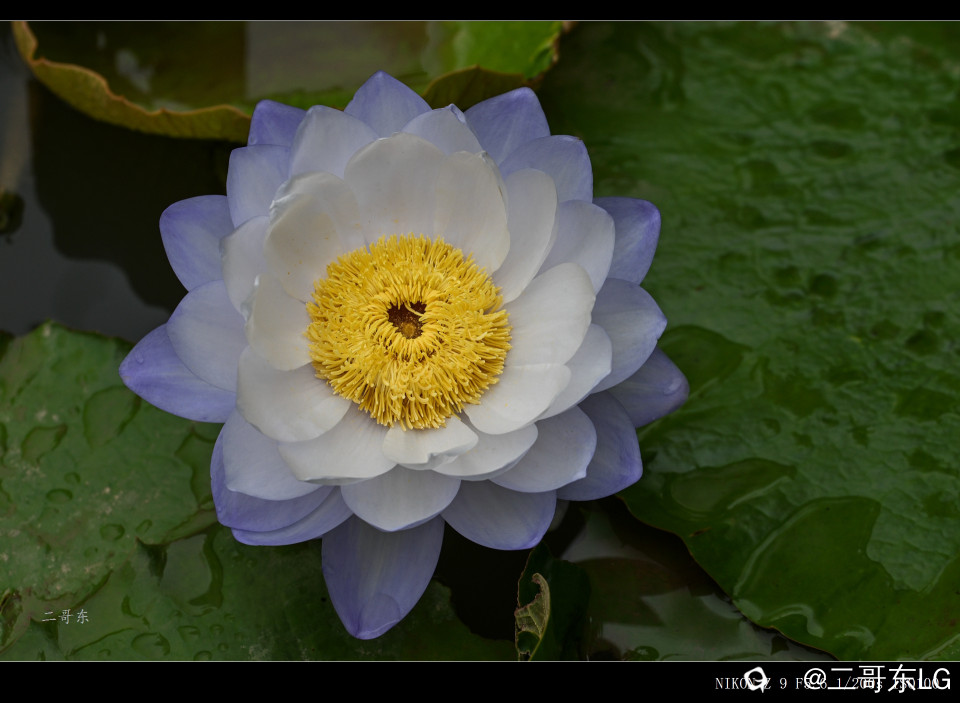Click the black top border bar
The height and width of the screenshot is (703, 960).
(480, 10)
